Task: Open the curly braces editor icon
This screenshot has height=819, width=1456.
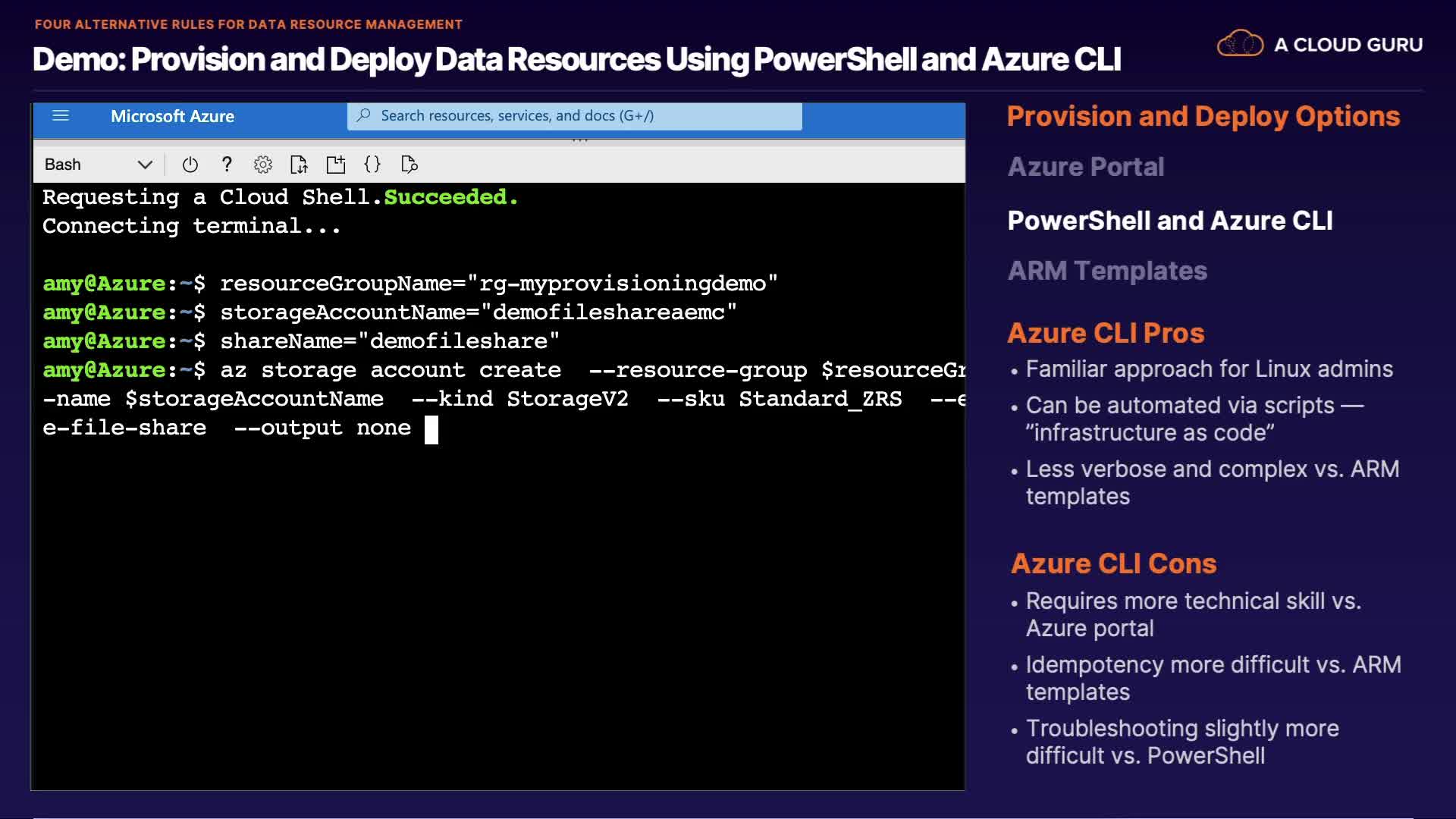Action: 372,165
